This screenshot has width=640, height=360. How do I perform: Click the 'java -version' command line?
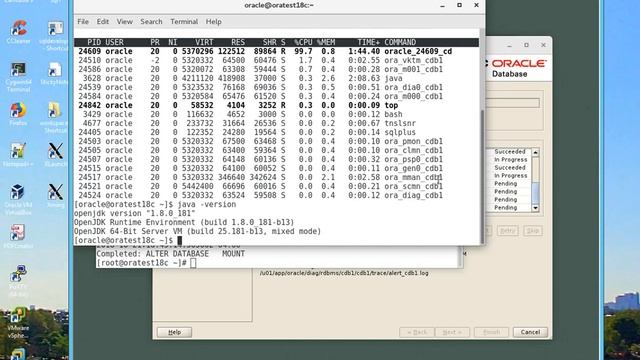point(155,204)
